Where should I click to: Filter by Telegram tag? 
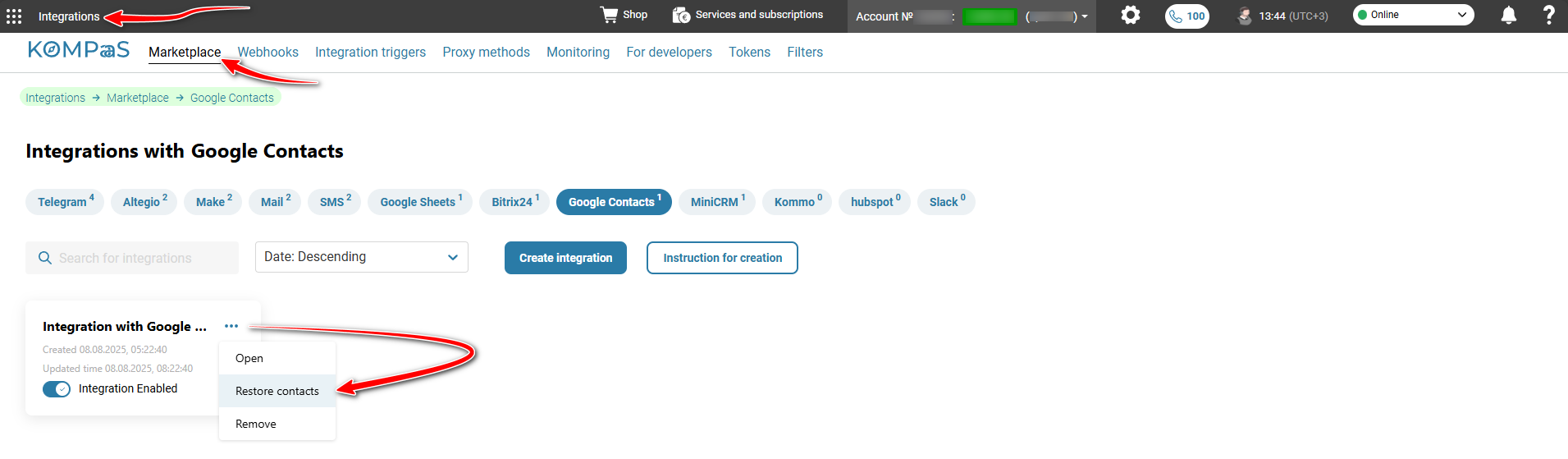pyautogui.click(x=65, y=202)
